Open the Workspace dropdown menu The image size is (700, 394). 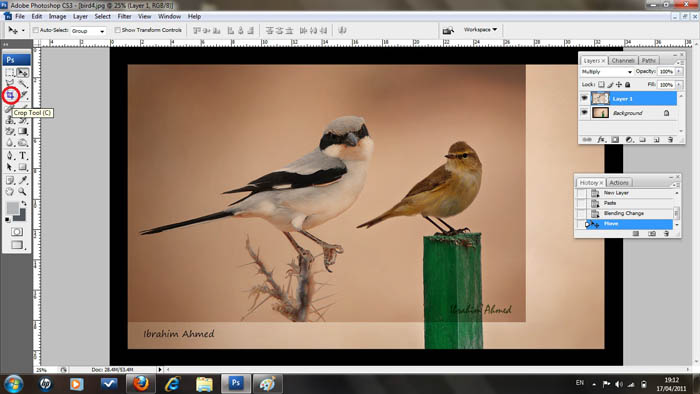click(x=480, y=30)
